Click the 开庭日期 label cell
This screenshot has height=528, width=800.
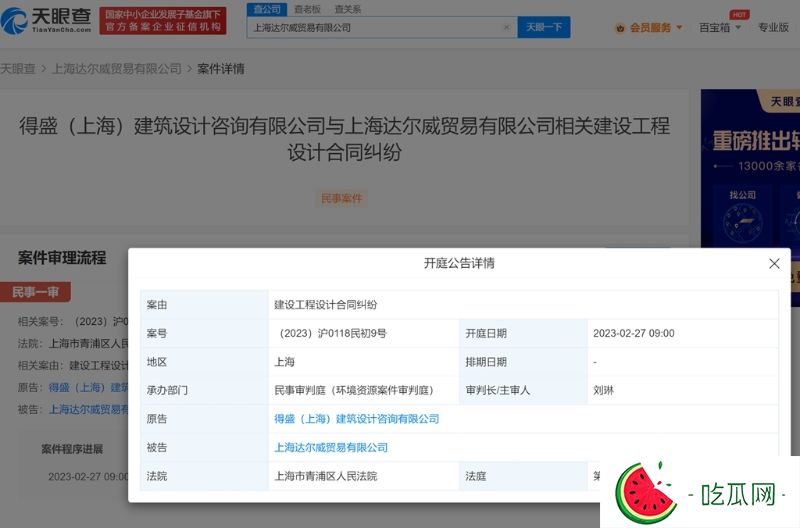pos(523,333)
